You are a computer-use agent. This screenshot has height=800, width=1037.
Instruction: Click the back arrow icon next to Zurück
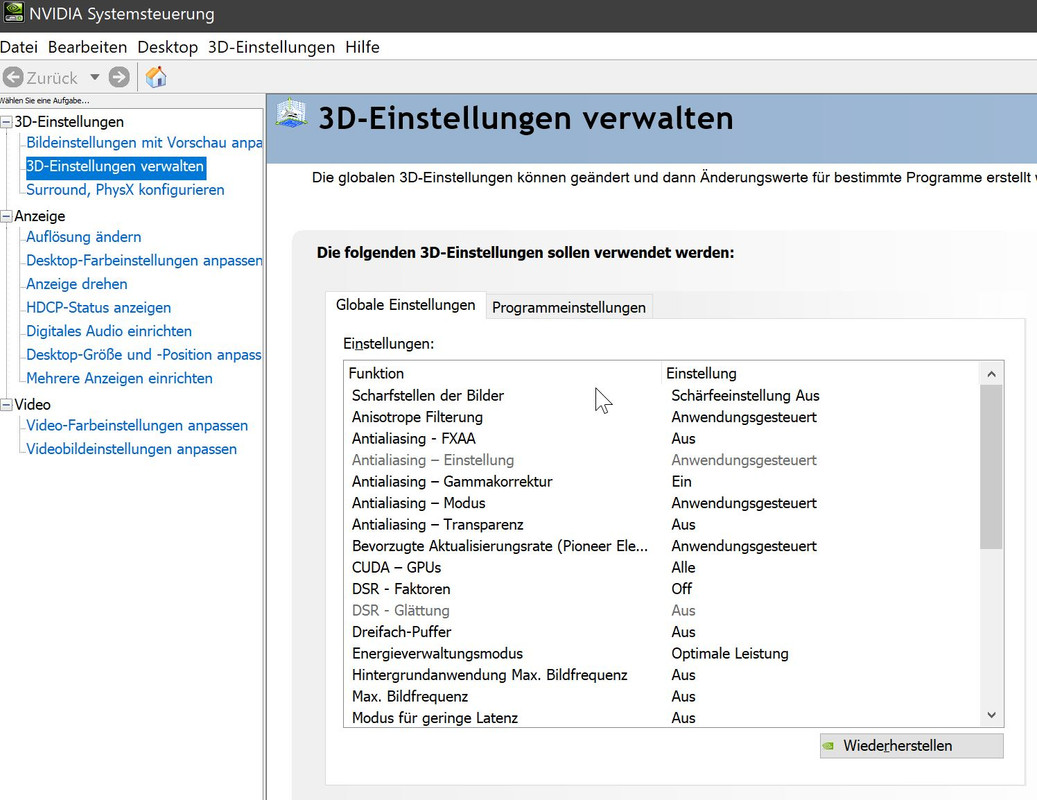tap(13, 77)
